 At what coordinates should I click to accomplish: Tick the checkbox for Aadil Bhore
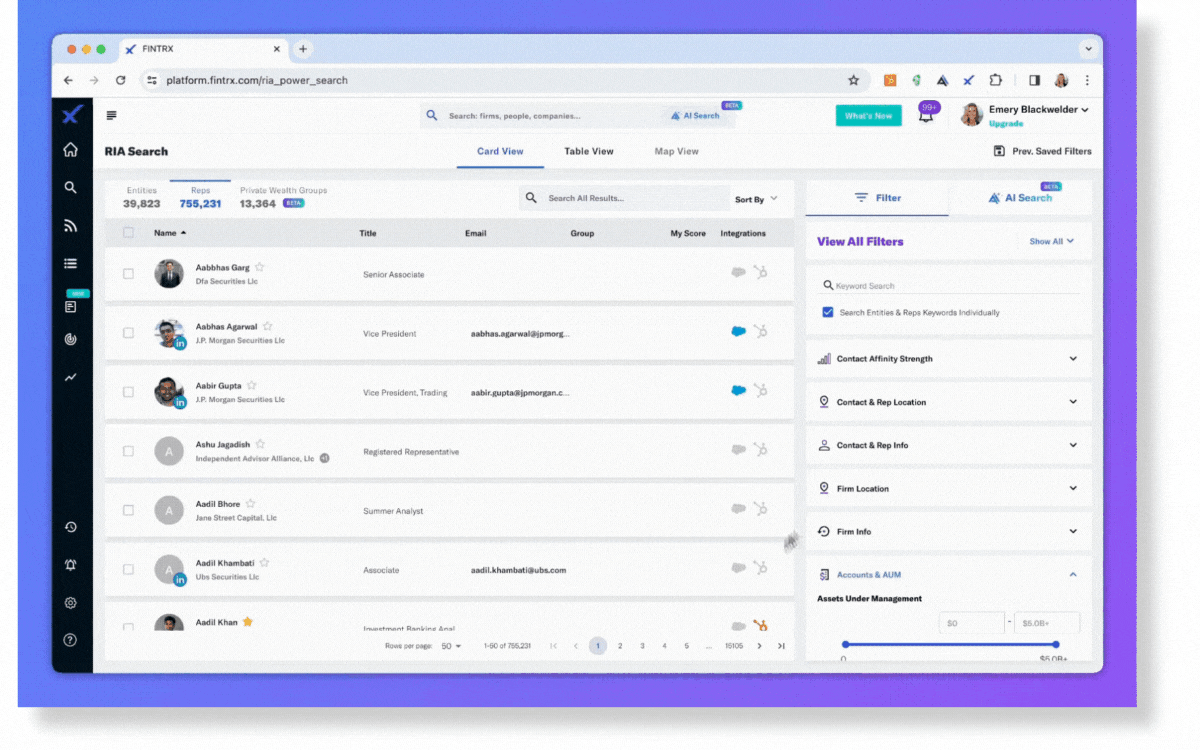pos(128,510)
